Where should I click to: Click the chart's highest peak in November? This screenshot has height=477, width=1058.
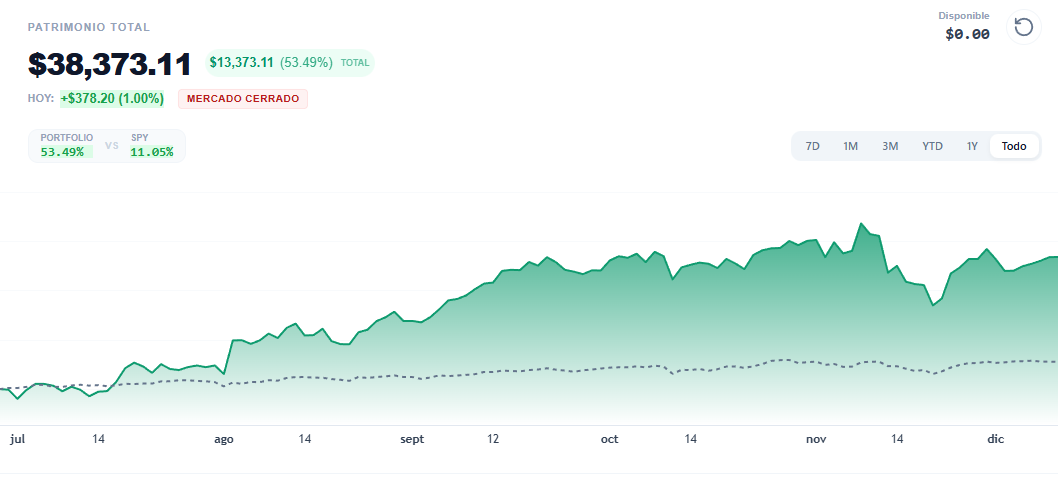(x=859, y=224)
